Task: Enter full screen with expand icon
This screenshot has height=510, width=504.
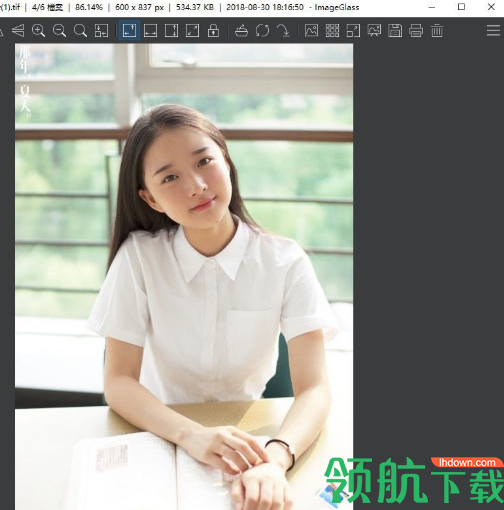Action: (x=353, y=31)
